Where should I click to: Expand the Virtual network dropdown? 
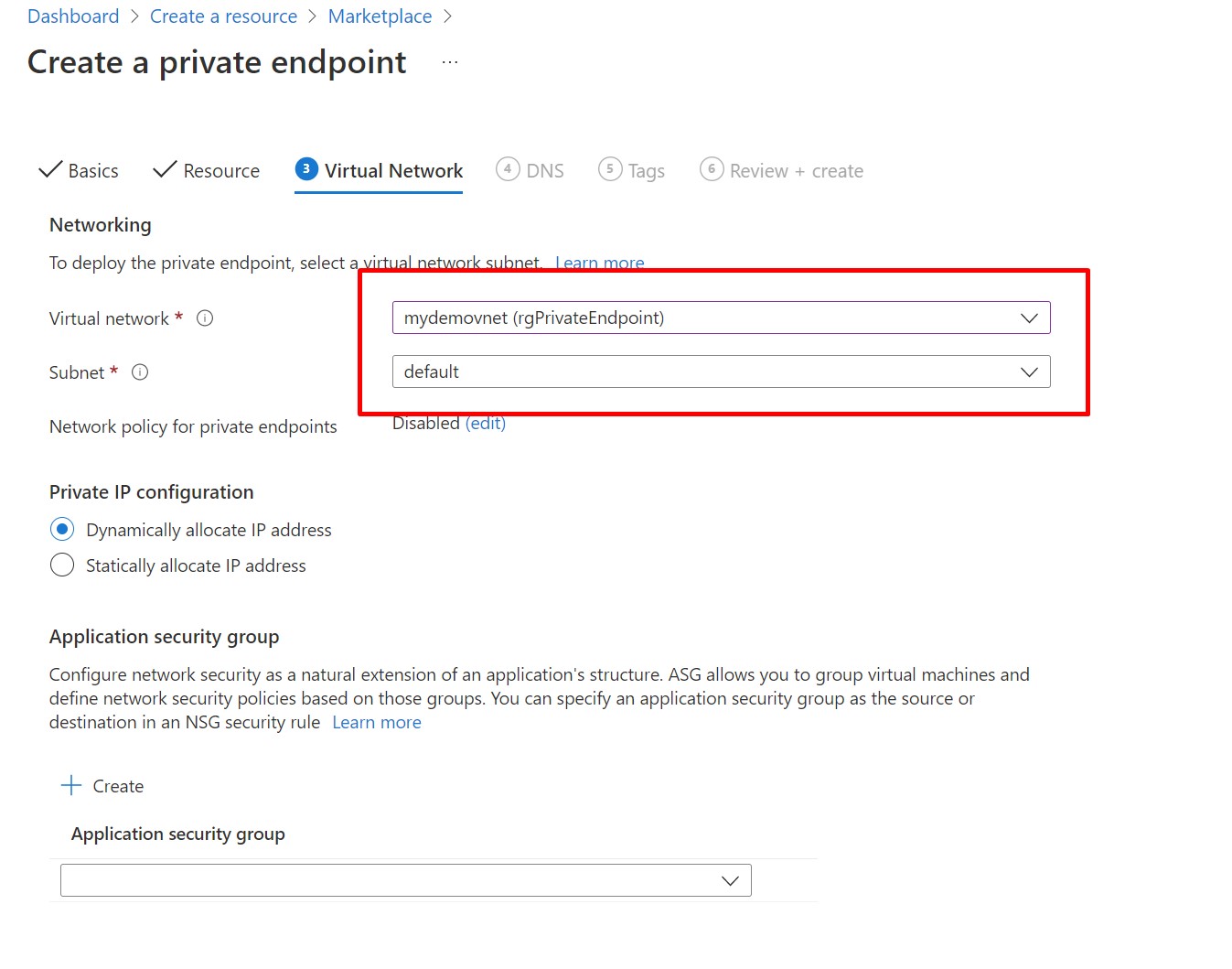1029,318
